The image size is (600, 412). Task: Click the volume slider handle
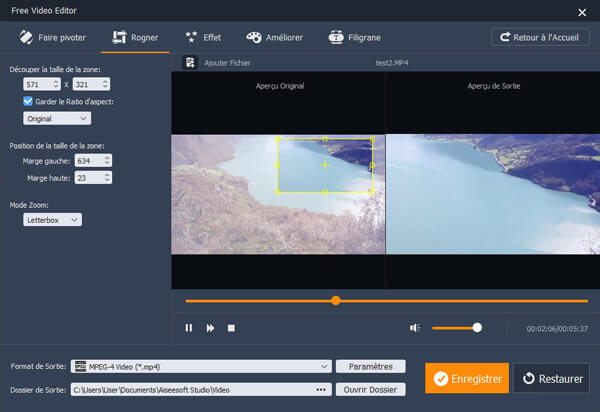(477, 327)
